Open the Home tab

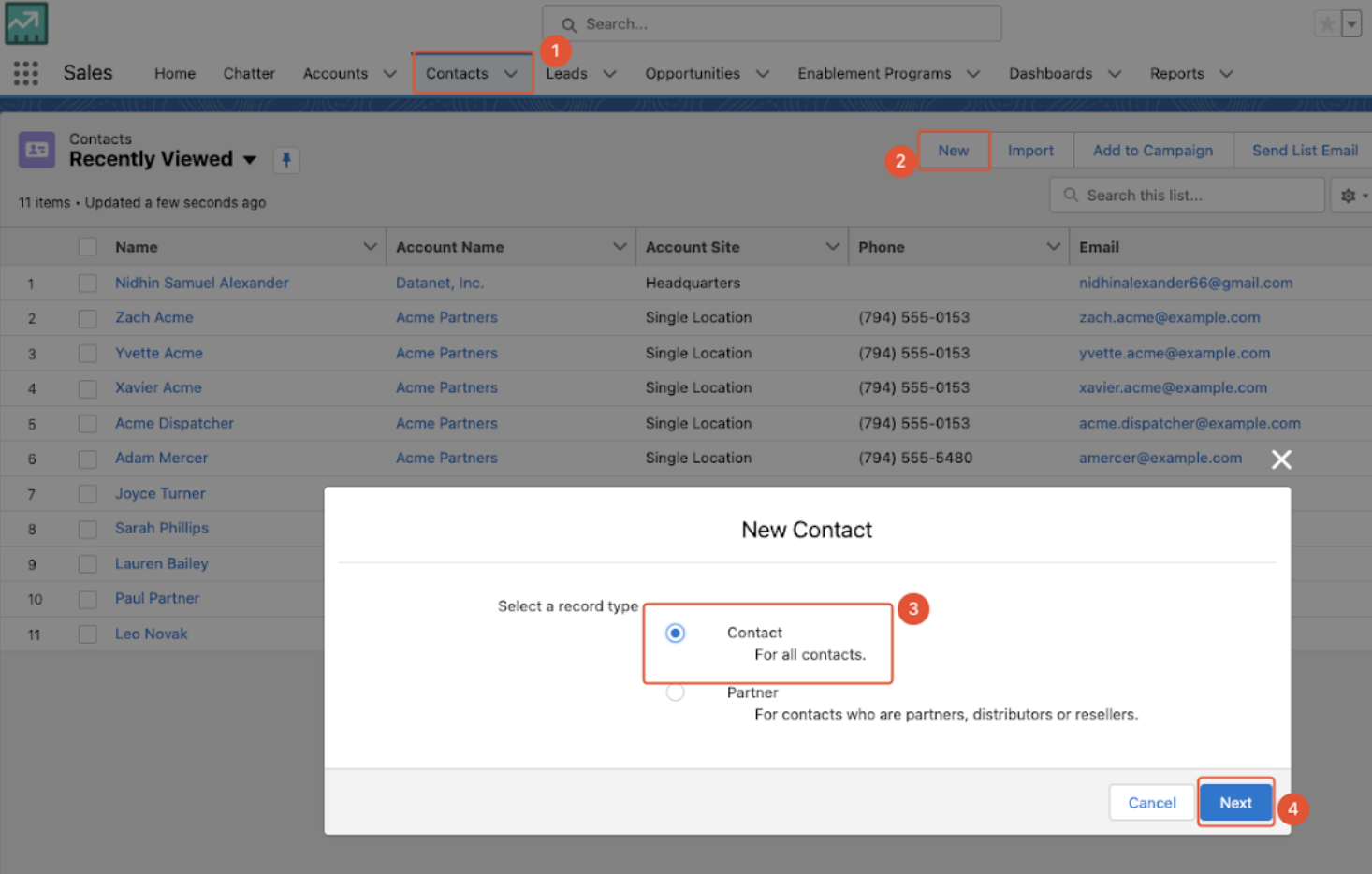[x=175, y=74]
